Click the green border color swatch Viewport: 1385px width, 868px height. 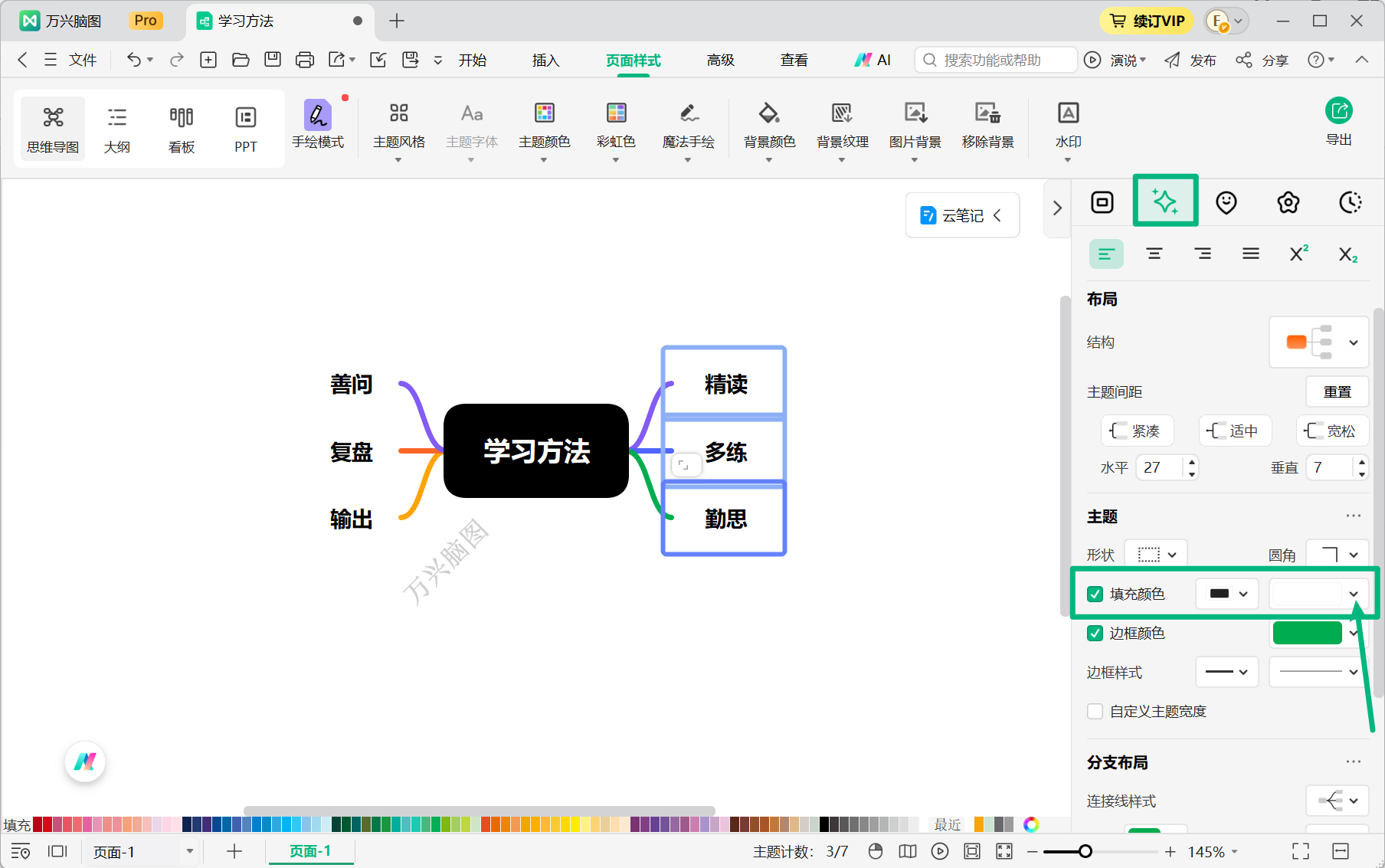pos(1307,633)
